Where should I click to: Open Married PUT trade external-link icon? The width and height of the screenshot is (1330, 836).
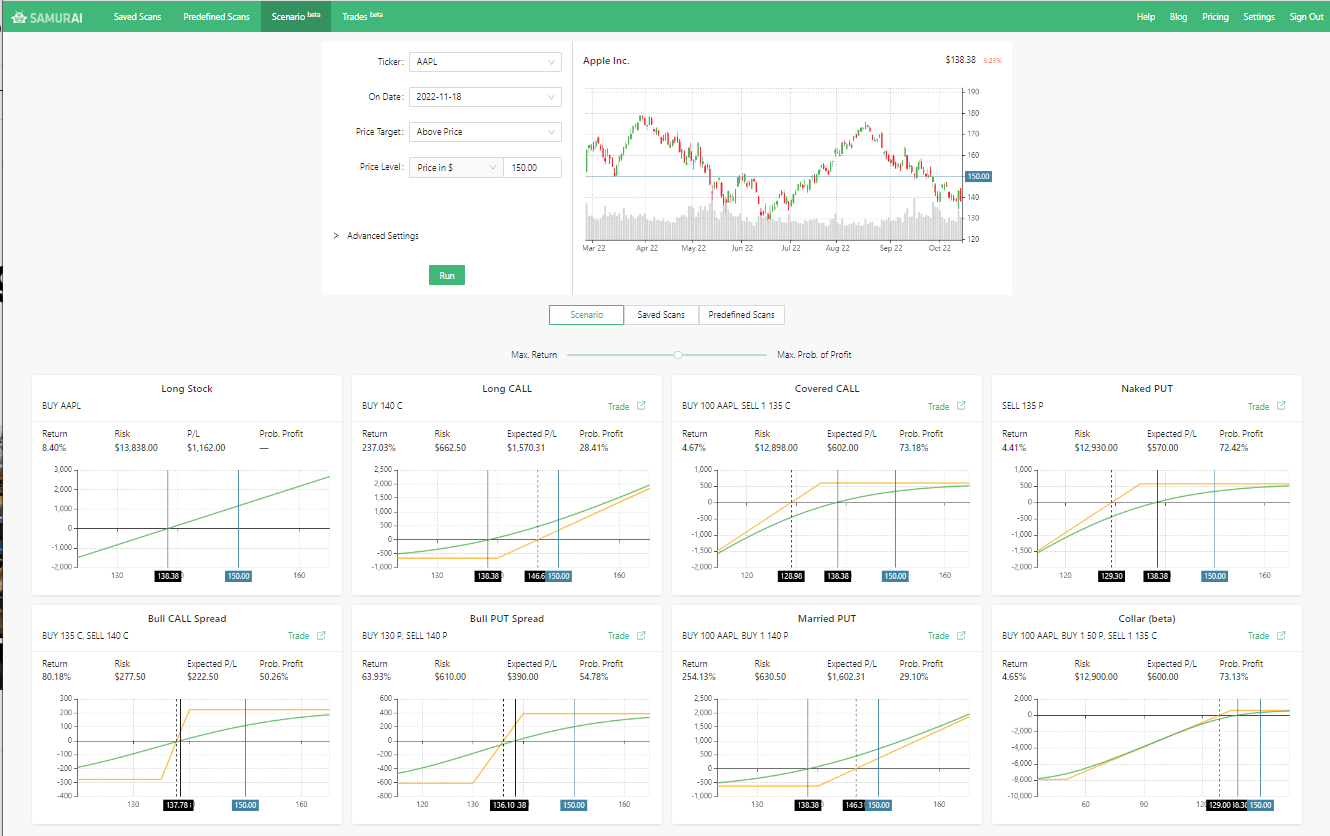click(961, 636)
